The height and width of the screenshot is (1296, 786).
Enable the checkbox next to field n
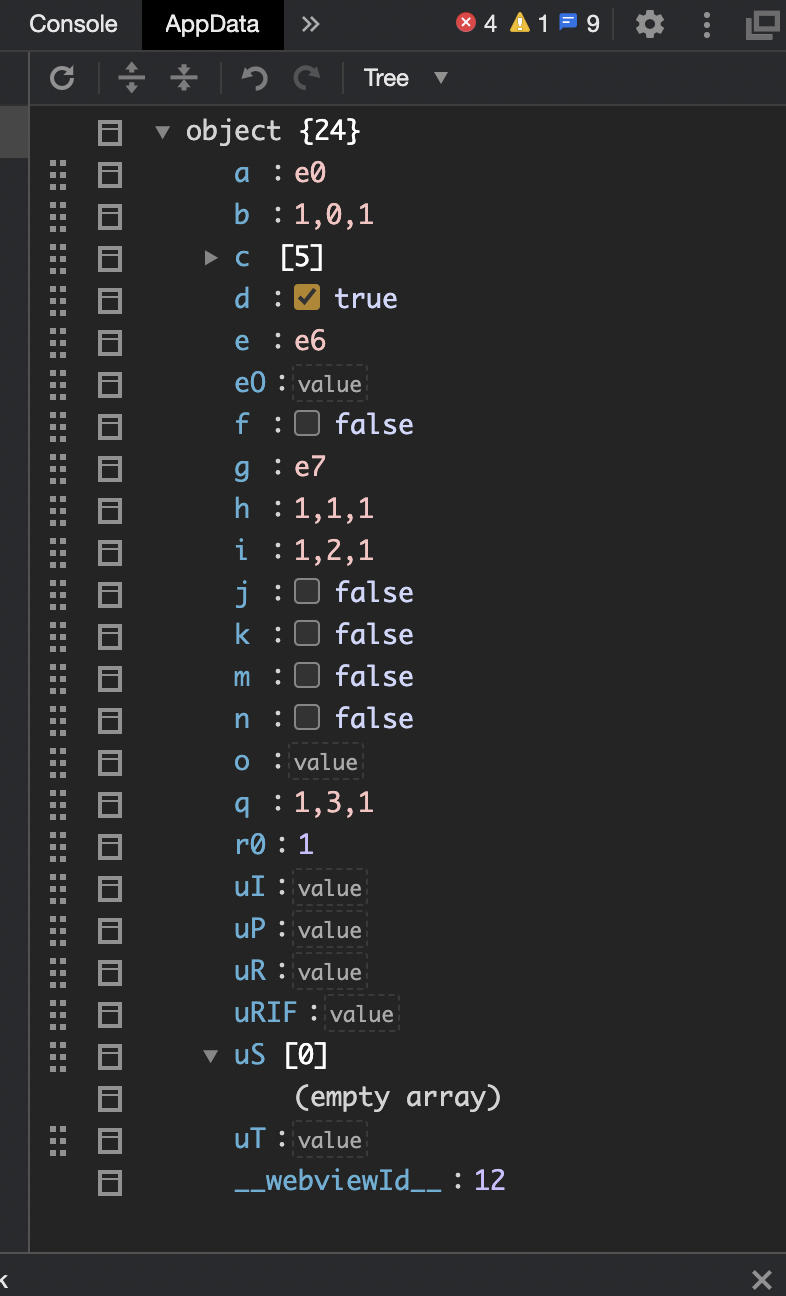(307, 718)
